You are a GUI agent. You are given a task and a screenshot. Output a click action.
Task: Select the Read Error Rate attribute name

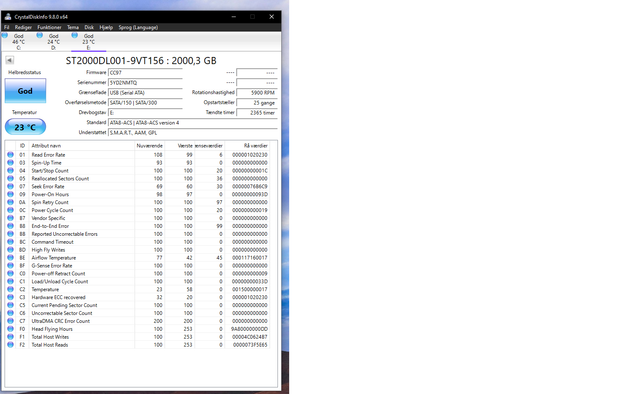point(48,155)
